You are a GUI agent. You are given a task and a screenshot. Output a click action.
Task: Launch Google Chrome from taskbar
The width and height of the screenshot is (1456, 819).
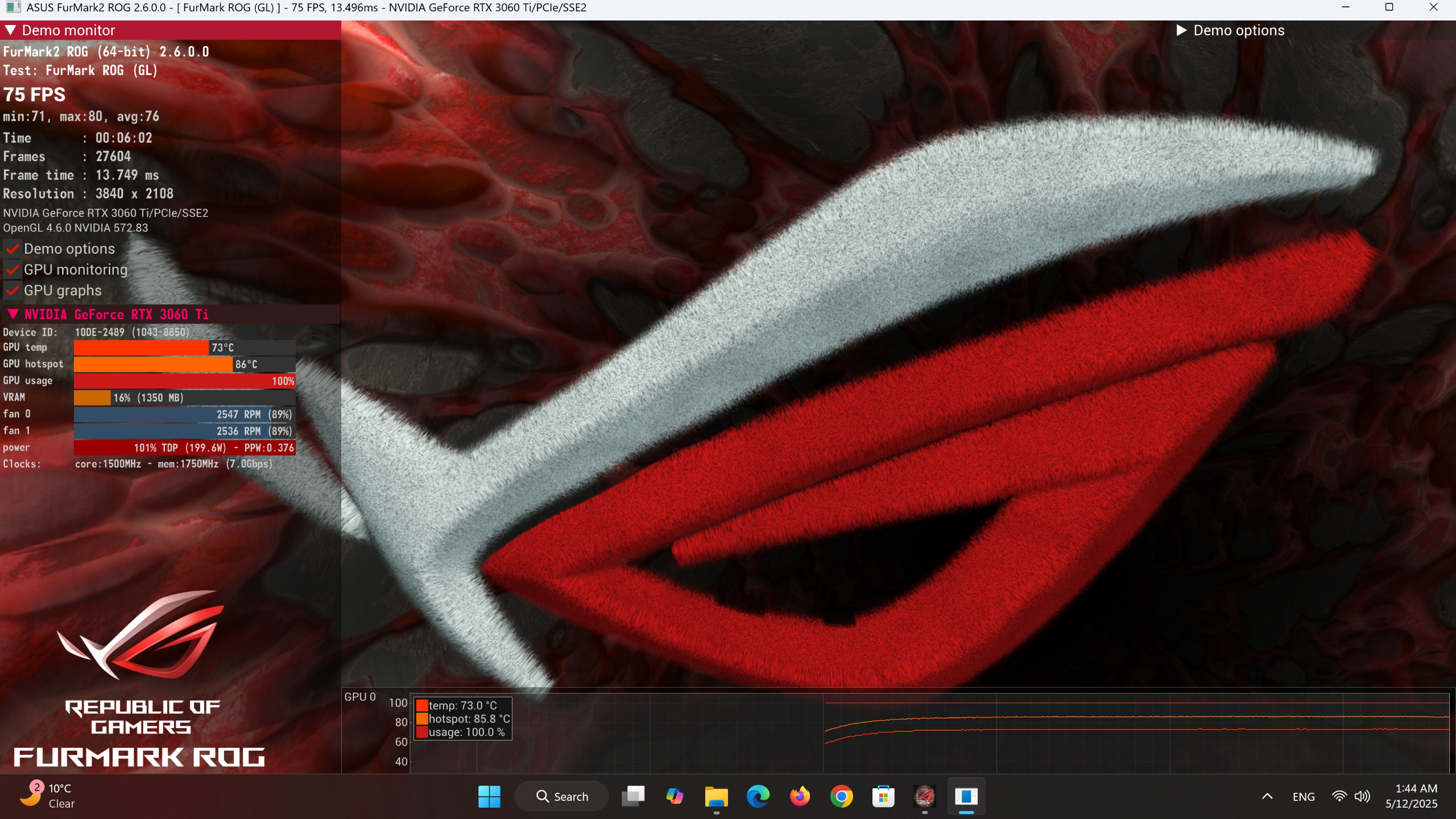tap(841, 796)
